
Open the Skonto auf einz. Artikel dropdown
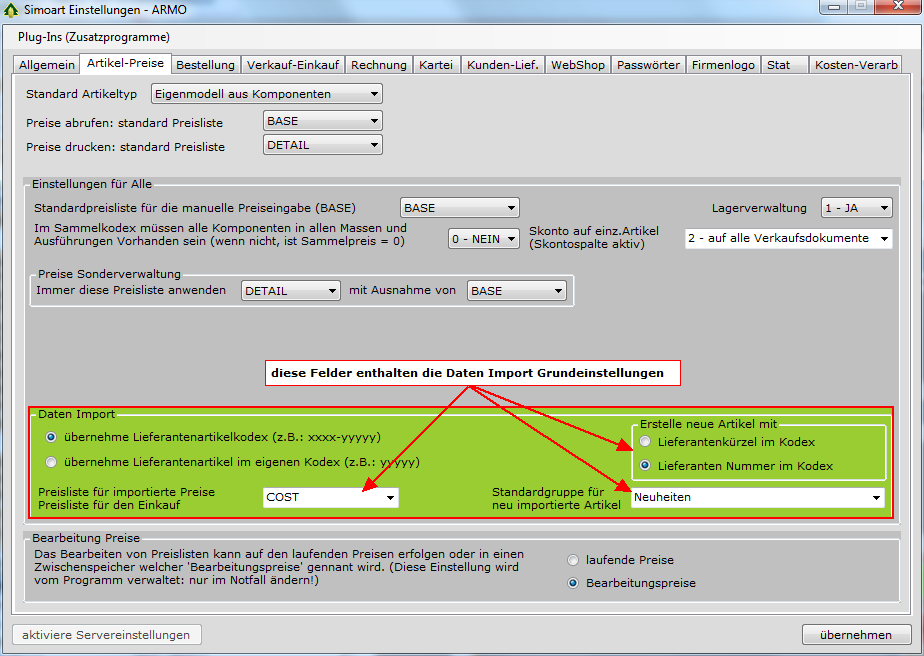pyautogui.click(x=788, y=238)
